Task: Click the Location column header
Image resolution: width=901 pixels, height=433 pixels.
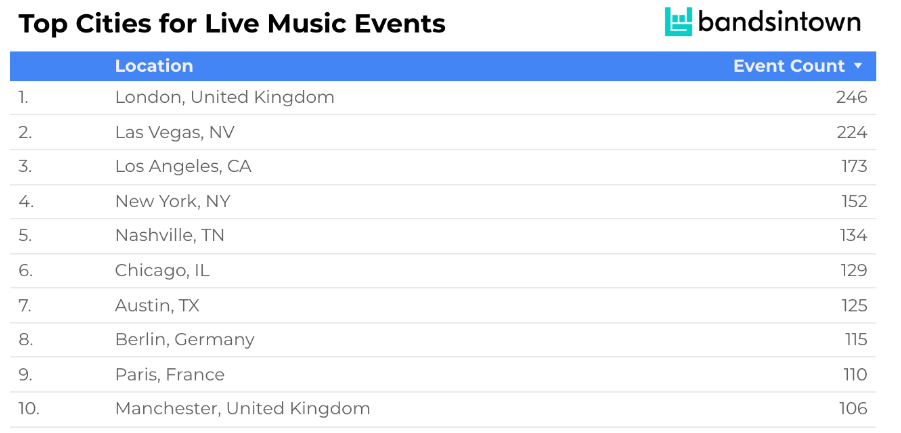Action: (x=154, y=66)
